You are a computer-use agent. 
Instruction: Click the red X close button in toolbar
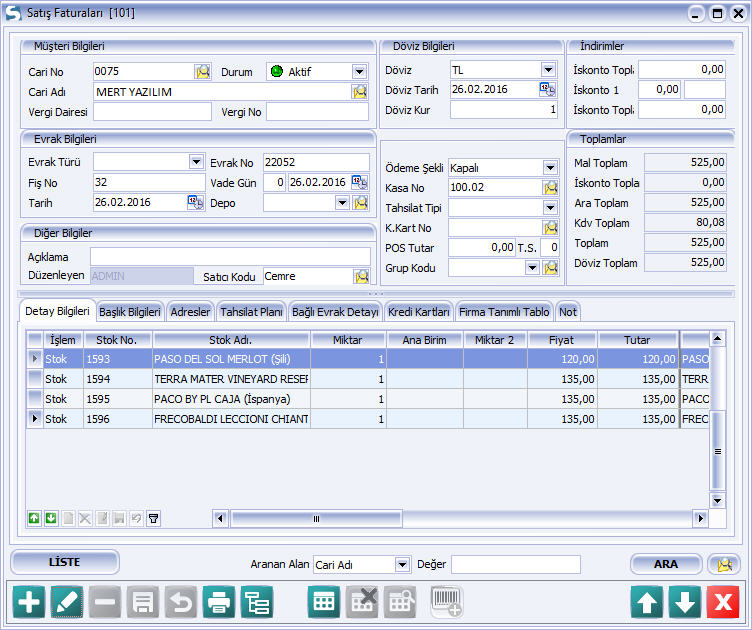pos(722,602)
